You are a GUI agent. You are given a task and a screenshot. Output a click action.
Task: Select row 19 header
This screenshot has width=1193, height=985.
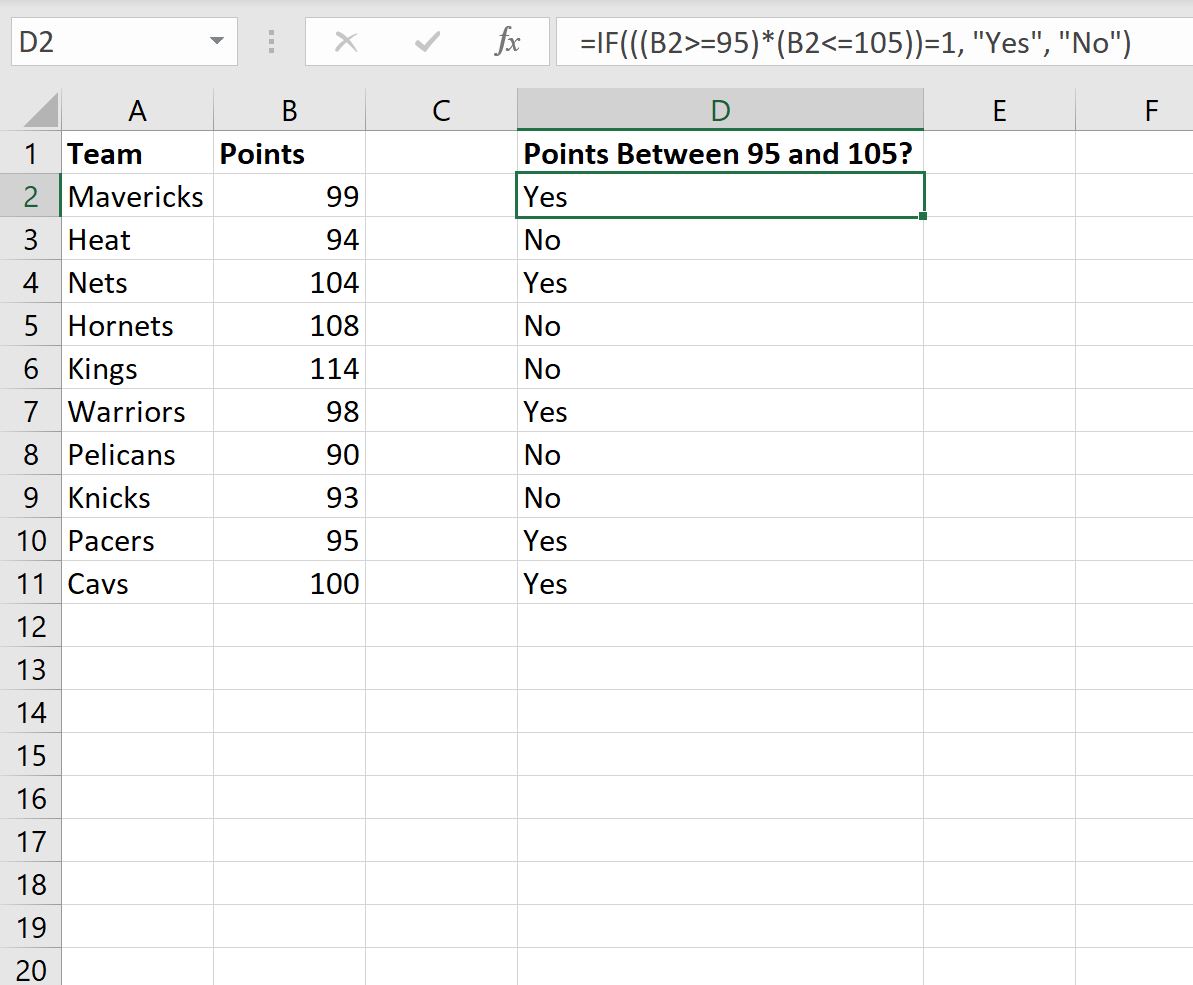pos(30,927)
